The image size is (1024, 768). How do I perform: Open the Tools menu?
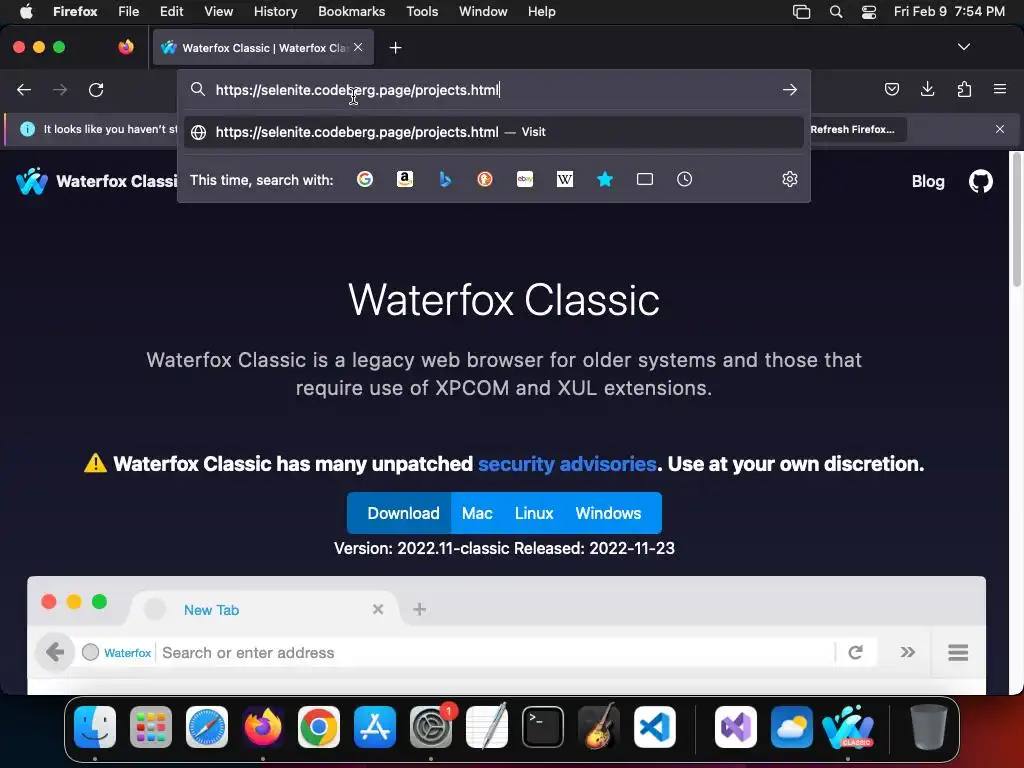pos(422,12)
